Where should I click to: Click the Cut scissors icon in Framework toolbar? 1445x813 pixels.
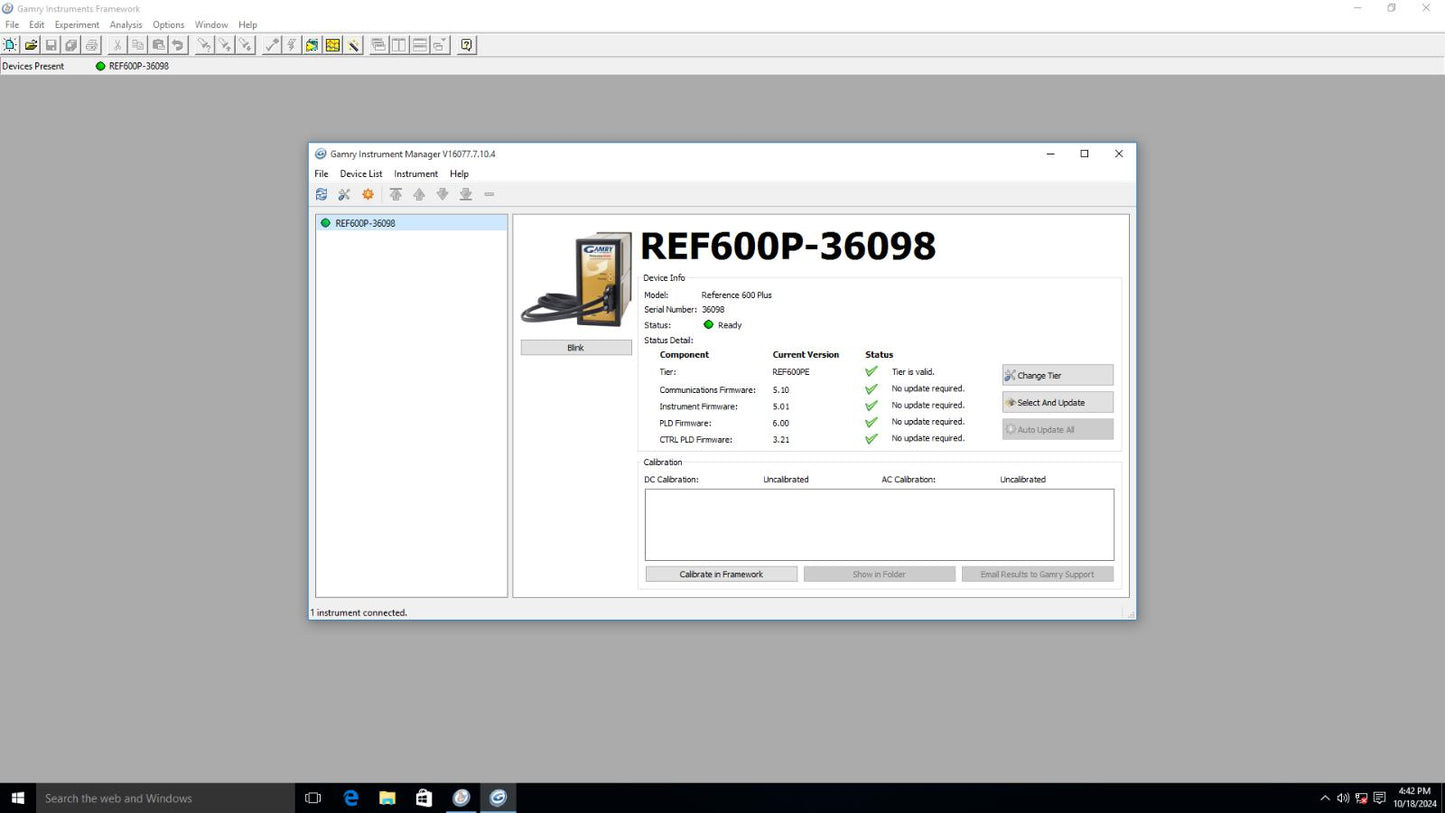click(117, 45)
